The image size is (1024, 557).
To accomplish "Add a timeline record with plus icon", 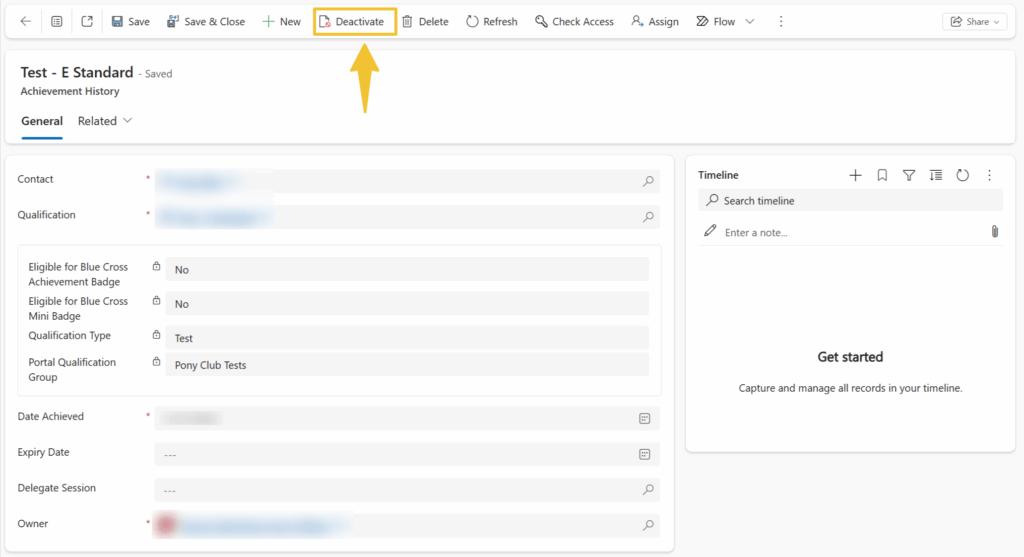I will [855, 175].
